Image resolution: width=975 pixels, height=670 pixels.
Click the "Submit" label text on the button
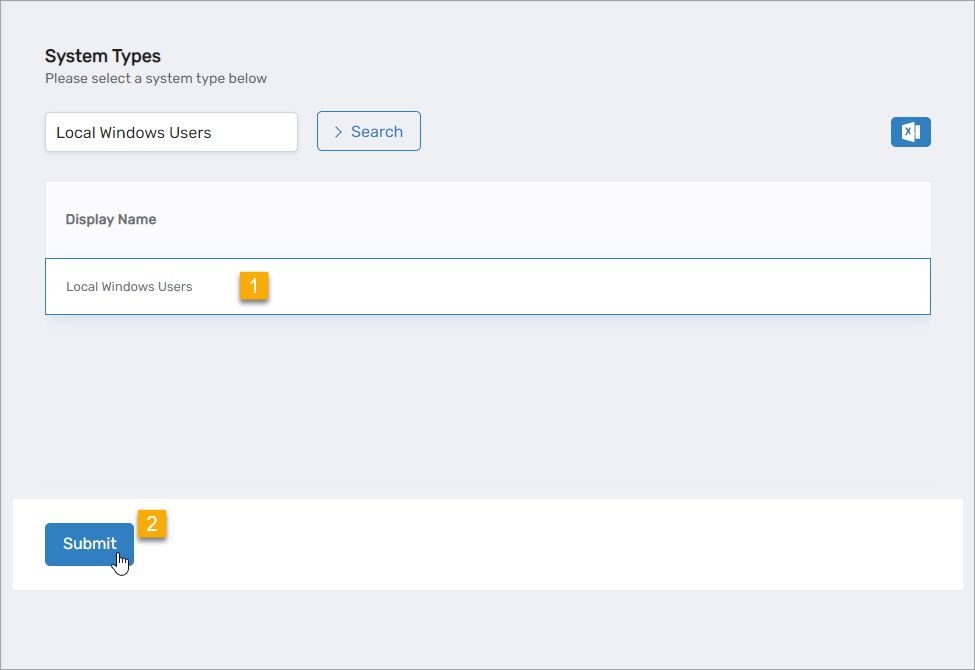click(x=89, y=544)
